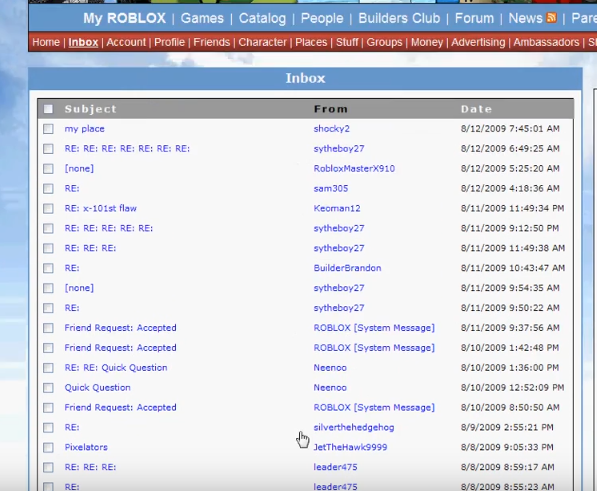
Task: Open the Catalog navigation item
Action: (x=262, y=18)
